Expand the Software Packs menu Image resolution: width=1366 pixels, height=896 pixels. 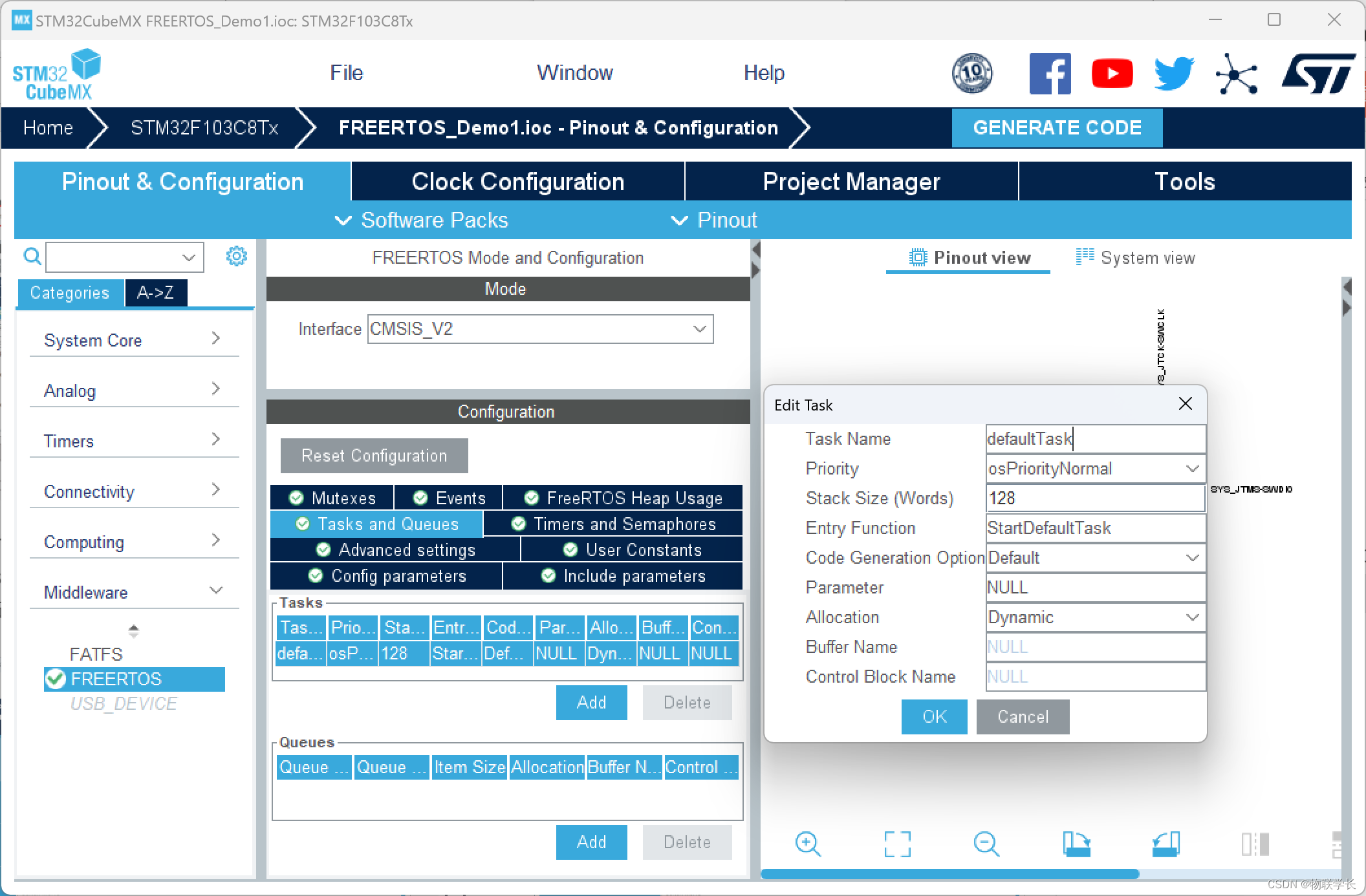(422, 220)
